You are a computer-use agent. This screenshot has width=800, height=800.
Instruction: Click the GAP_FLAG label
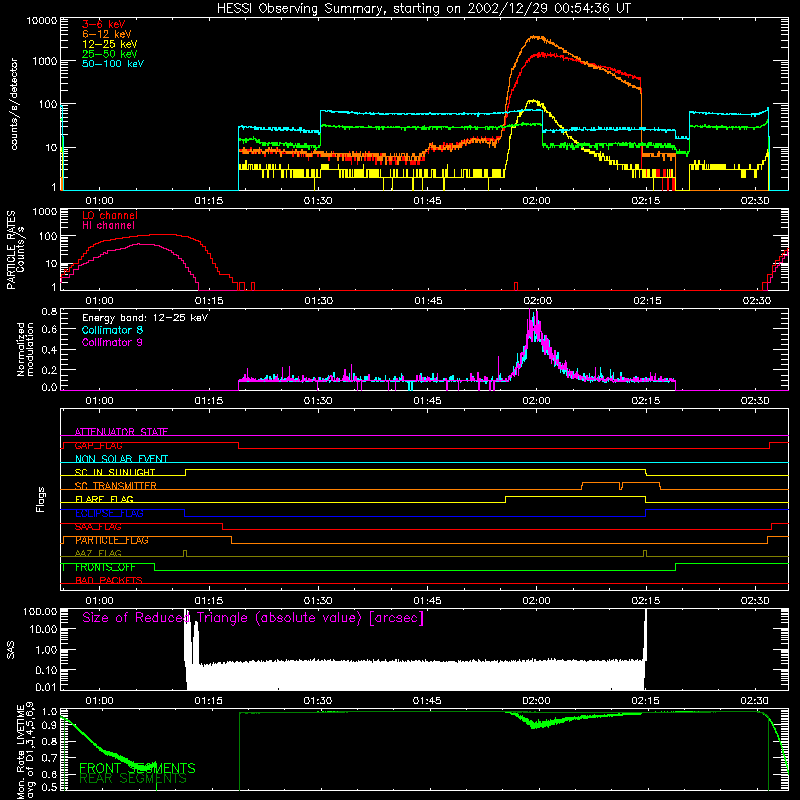tap(98, 446)
